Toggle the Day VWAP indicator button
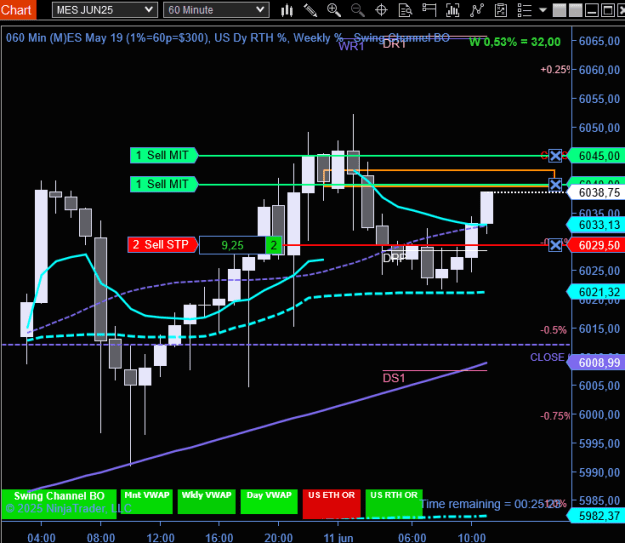Viewport: 625px width, 543px height. pyautogui.click(x=269, y=501)
